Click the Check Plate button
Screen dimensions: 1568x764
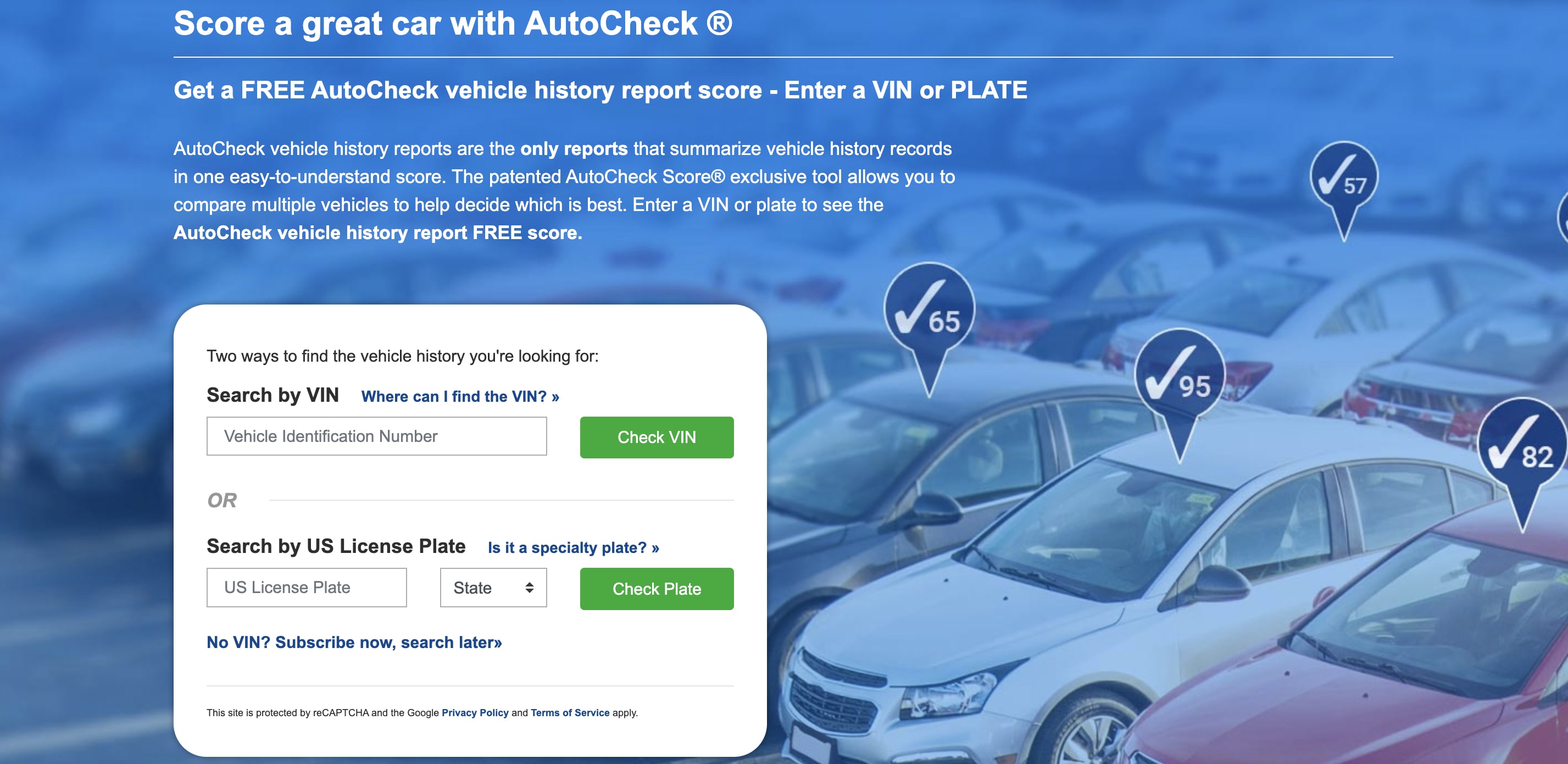[x=656, y=589]
